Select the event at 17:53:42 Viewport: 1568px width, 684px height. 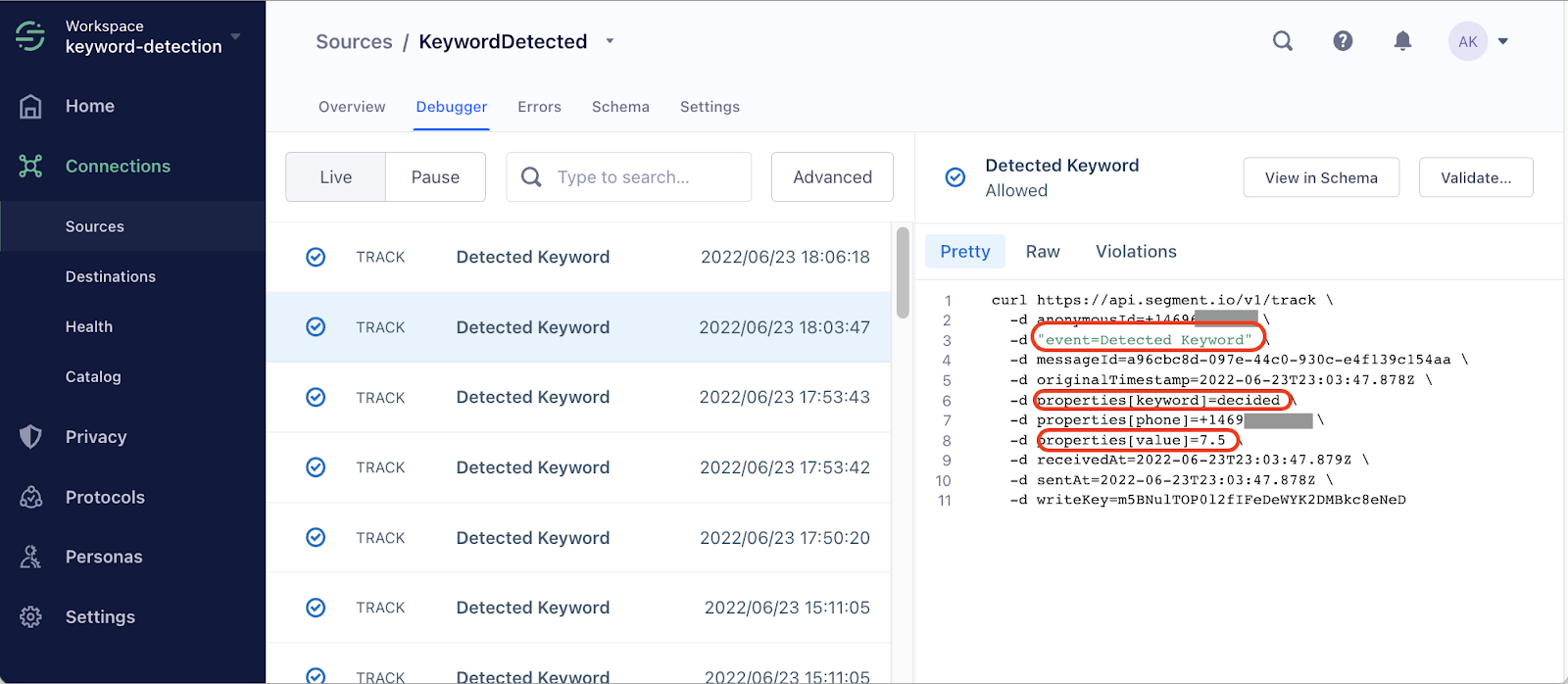(578, 467)
